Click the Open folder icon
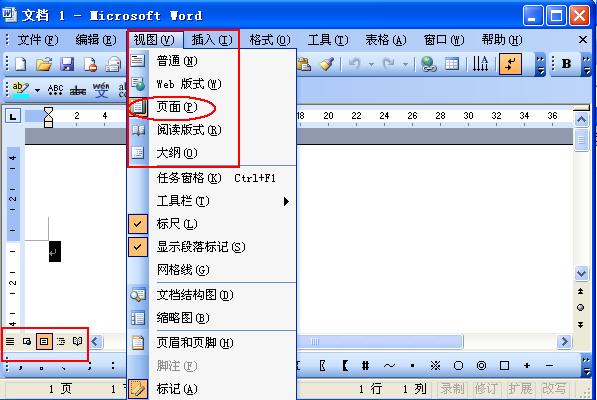597x400 pixels. coord(44,64)
